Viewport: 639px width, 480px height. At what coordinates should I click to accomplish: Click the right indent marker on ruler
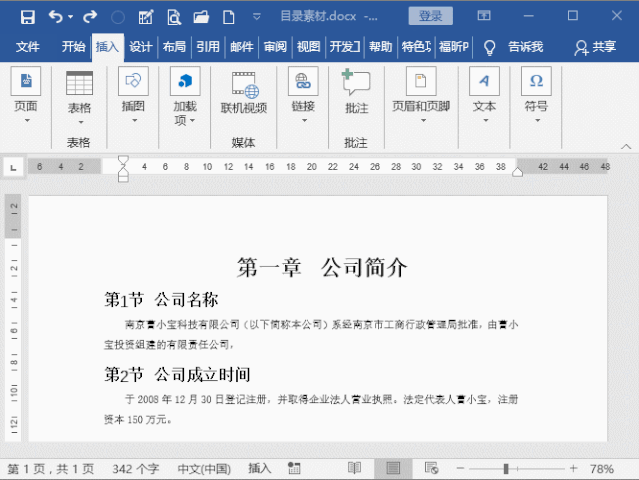518,172
